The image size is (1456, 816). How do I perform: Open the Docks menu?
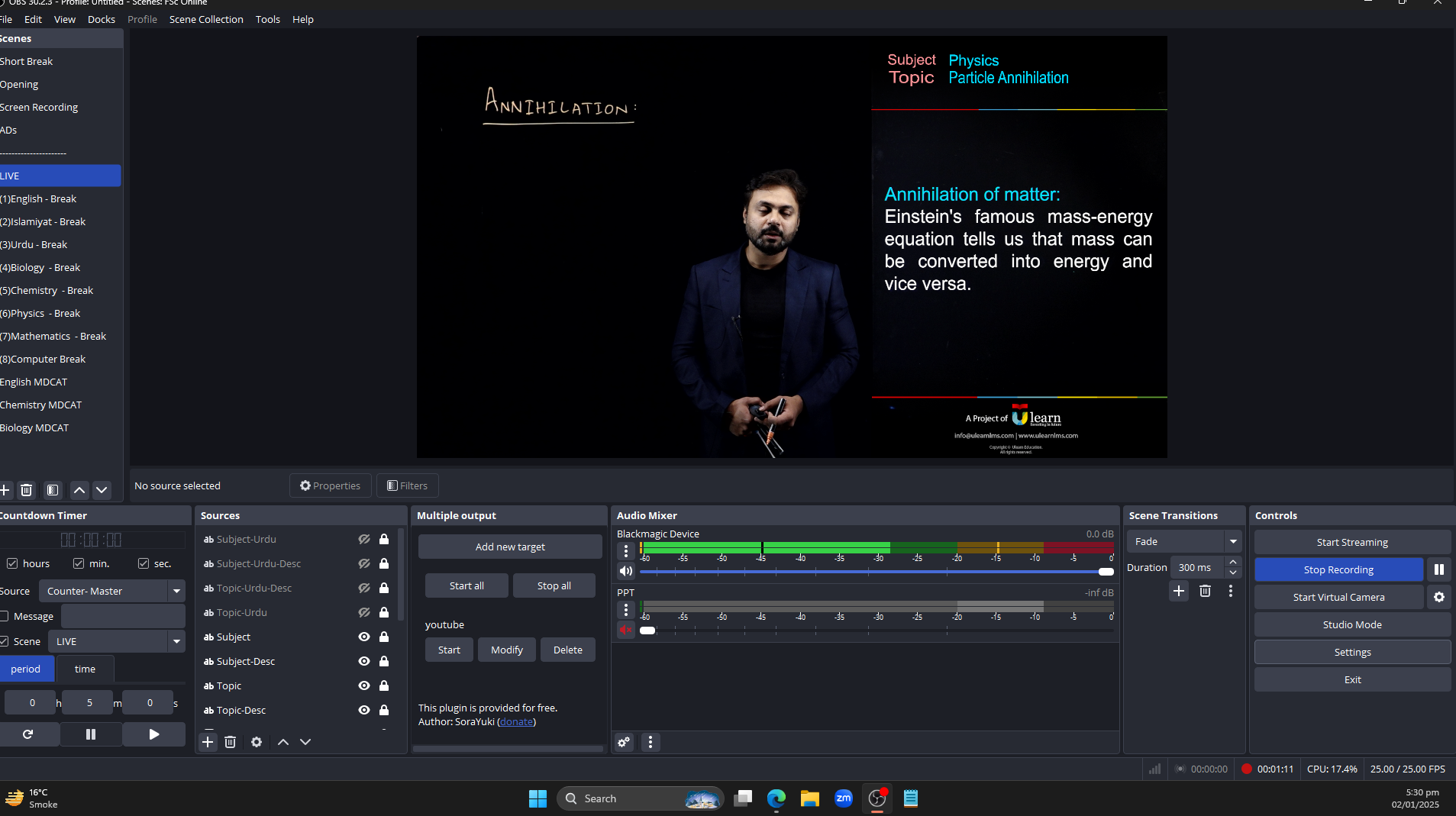tap(102, 19)
